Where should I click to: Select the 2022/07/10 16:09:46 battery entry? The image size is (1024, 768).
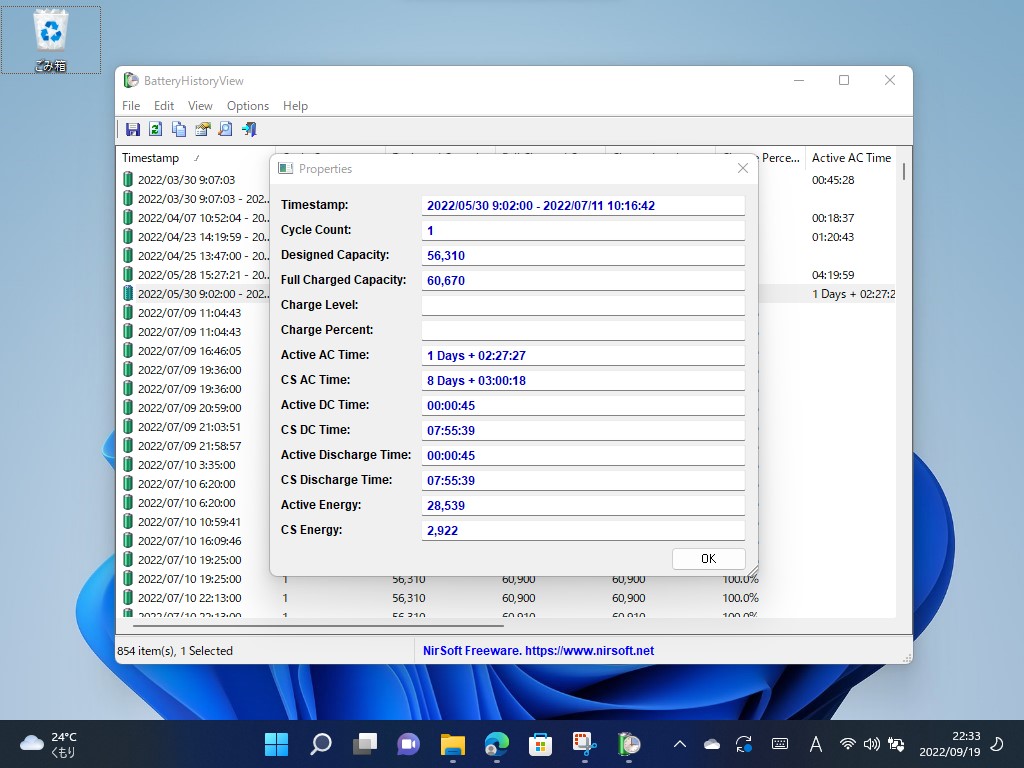[189, 541]
